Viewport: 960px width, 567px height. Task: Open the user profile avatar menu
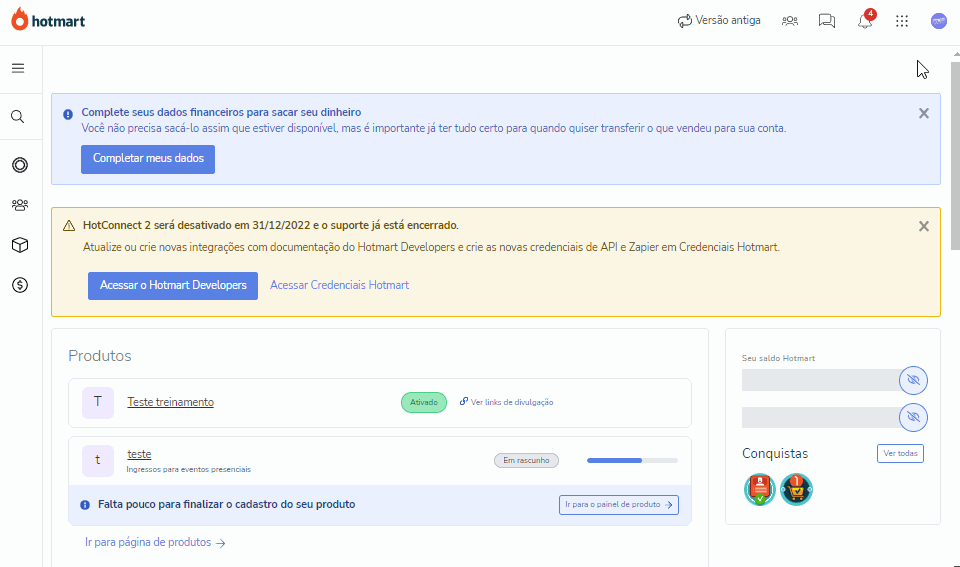pyautogui.click(x=939, y=21)
